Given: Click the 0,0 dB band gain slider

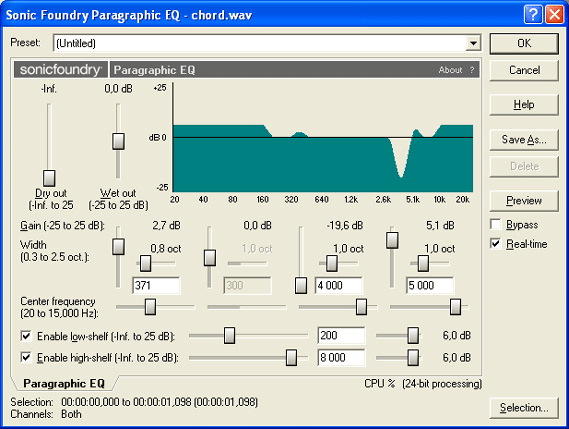Looking at the screenshot, I should (x=210, y=258).
